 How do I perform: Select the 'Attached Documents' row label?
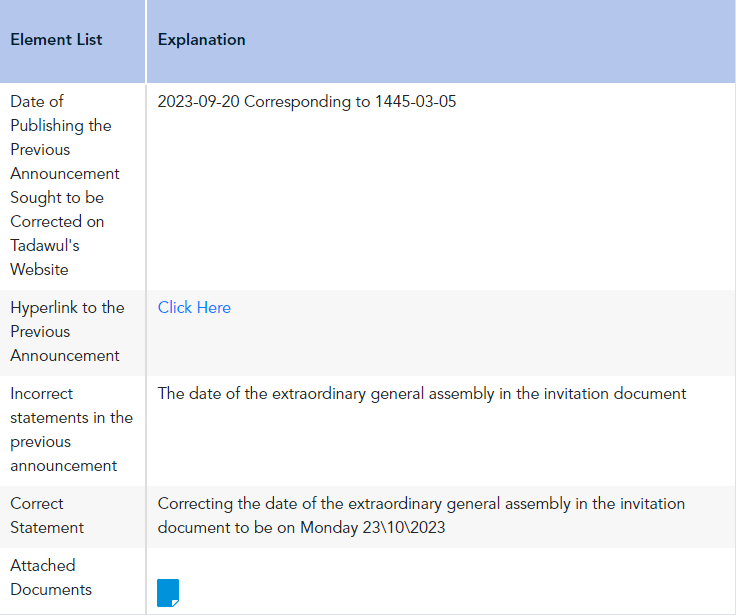click(x=51, y=577)
